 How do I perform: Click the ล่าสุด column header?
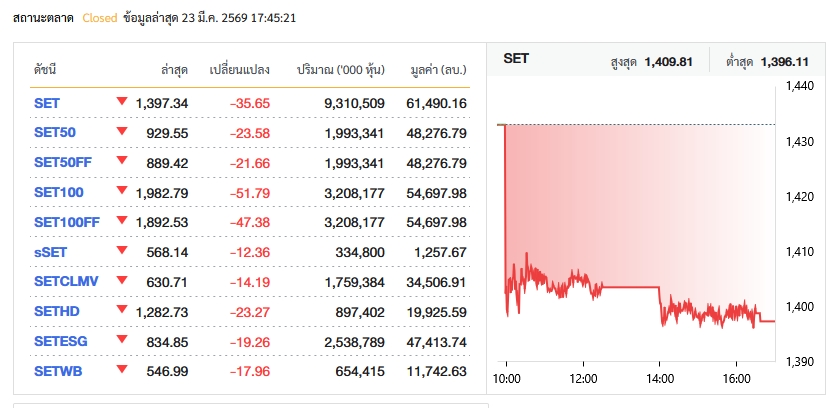[174, 70]
